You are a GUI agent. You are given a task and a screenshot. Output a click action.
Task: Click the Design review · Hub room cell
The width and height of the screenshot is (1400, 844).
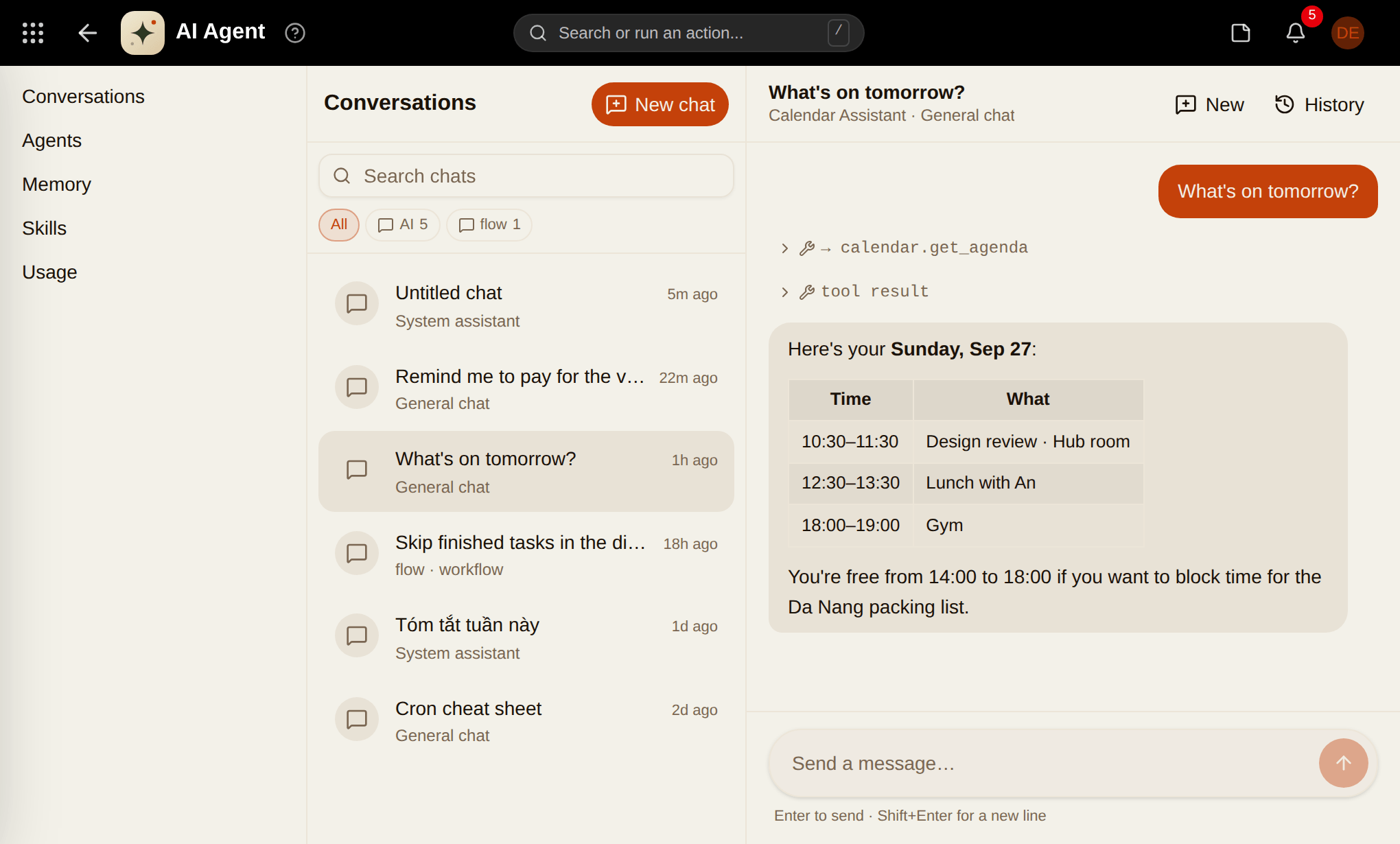pos(1028,441)
